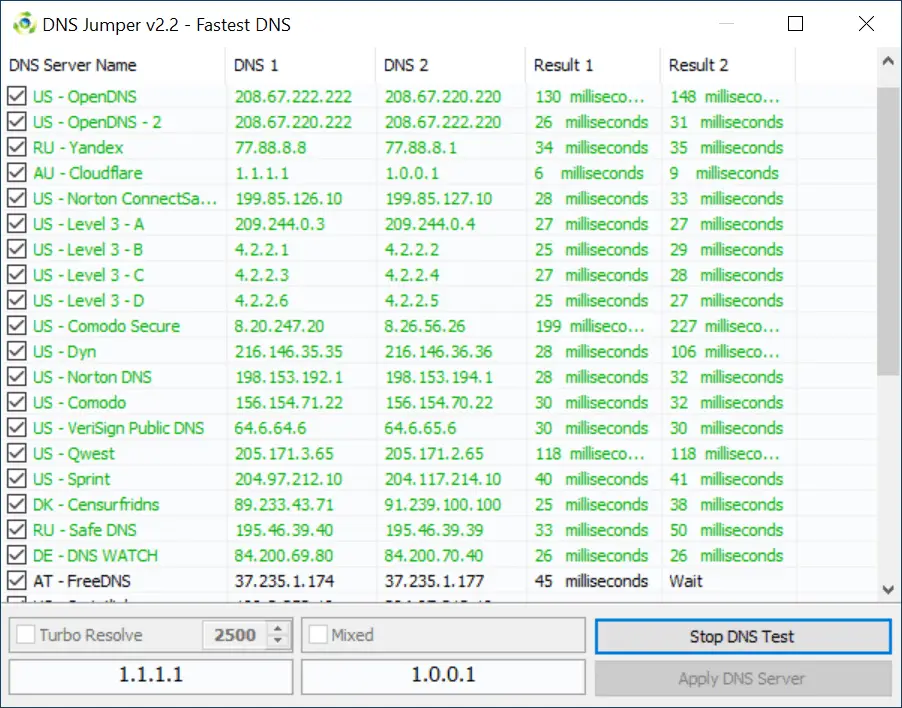902x708 pixels.
Task: Click the 45 milliseconds result for FreeDNS
Action: coord(591,580)
